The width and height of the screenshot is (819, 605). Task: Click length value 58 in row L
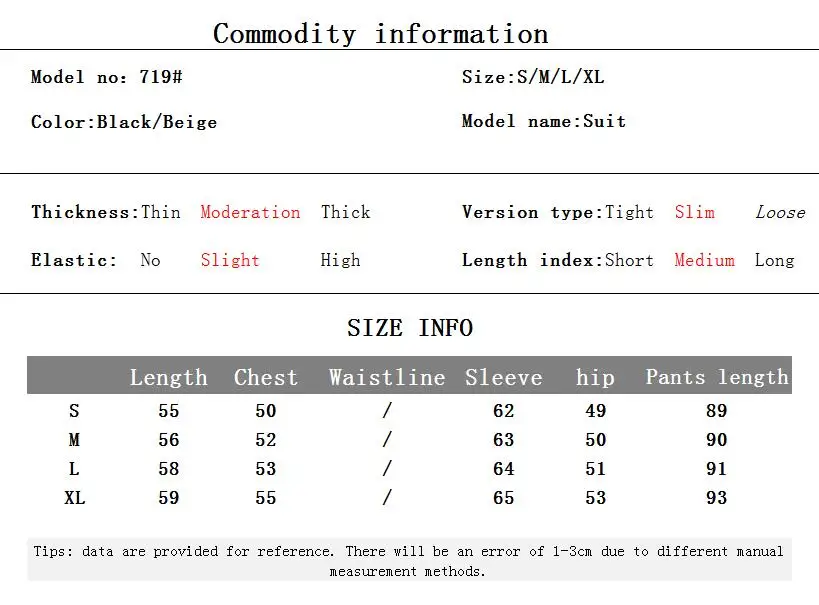click(x=169, y=469)
